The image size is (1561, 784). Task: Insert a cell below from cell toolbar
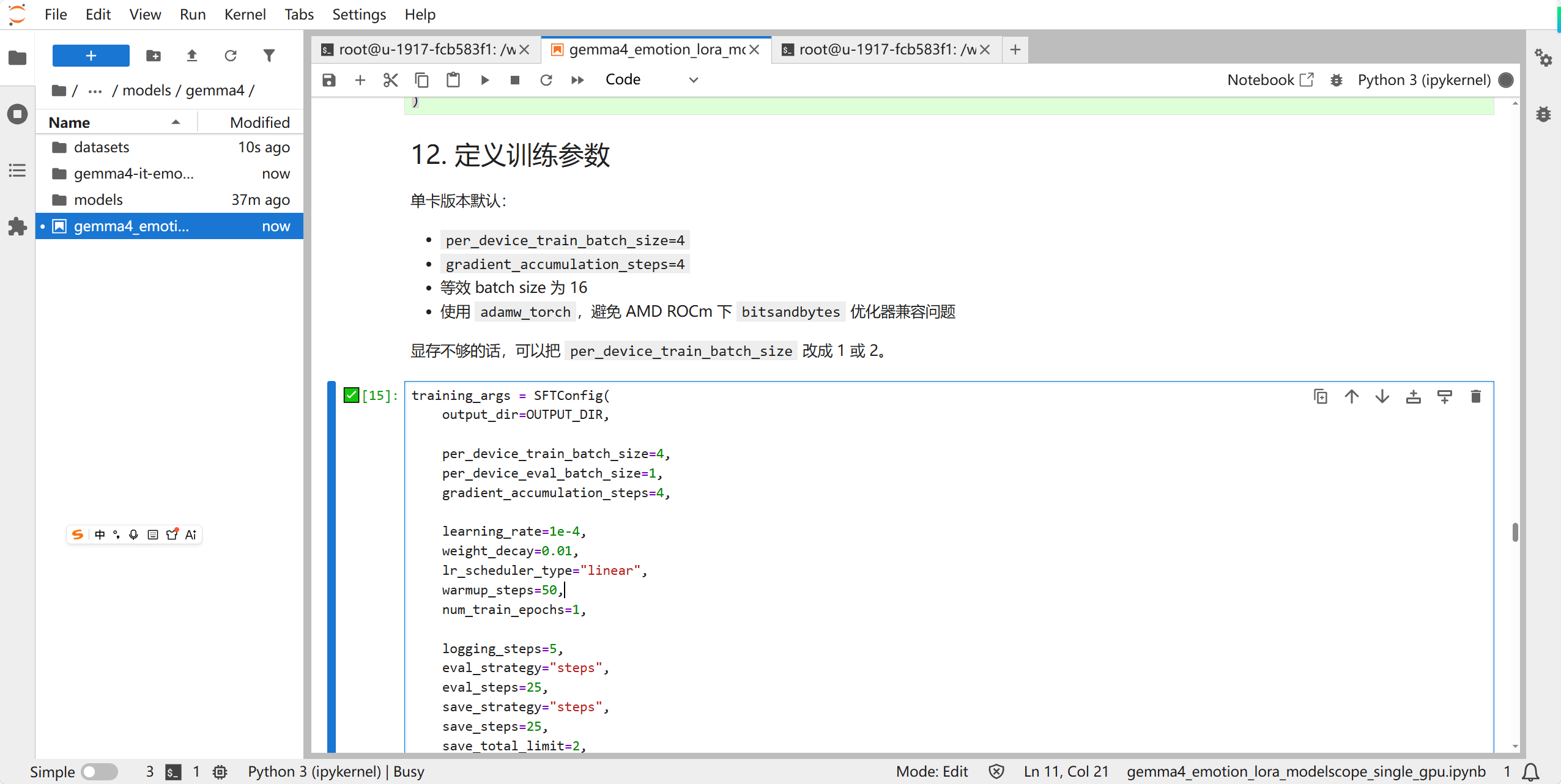tap(1445, 397)
